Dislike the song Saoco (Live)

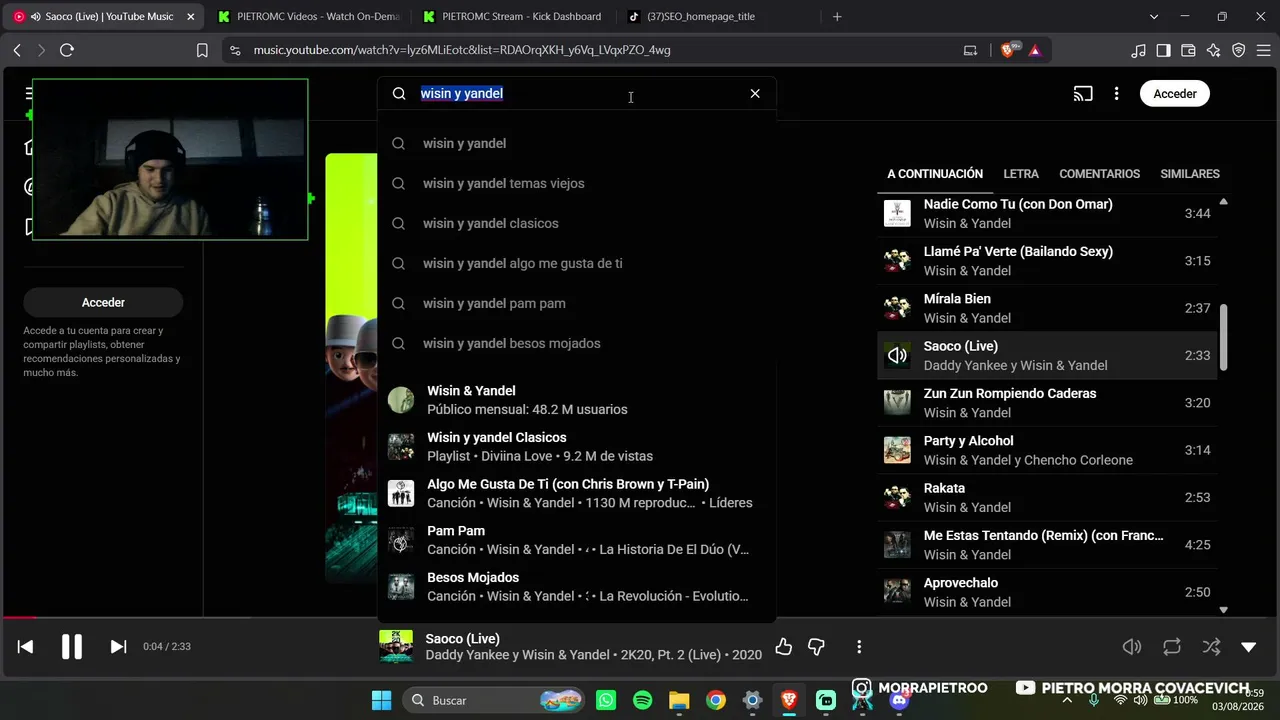[x=816, y=647]
